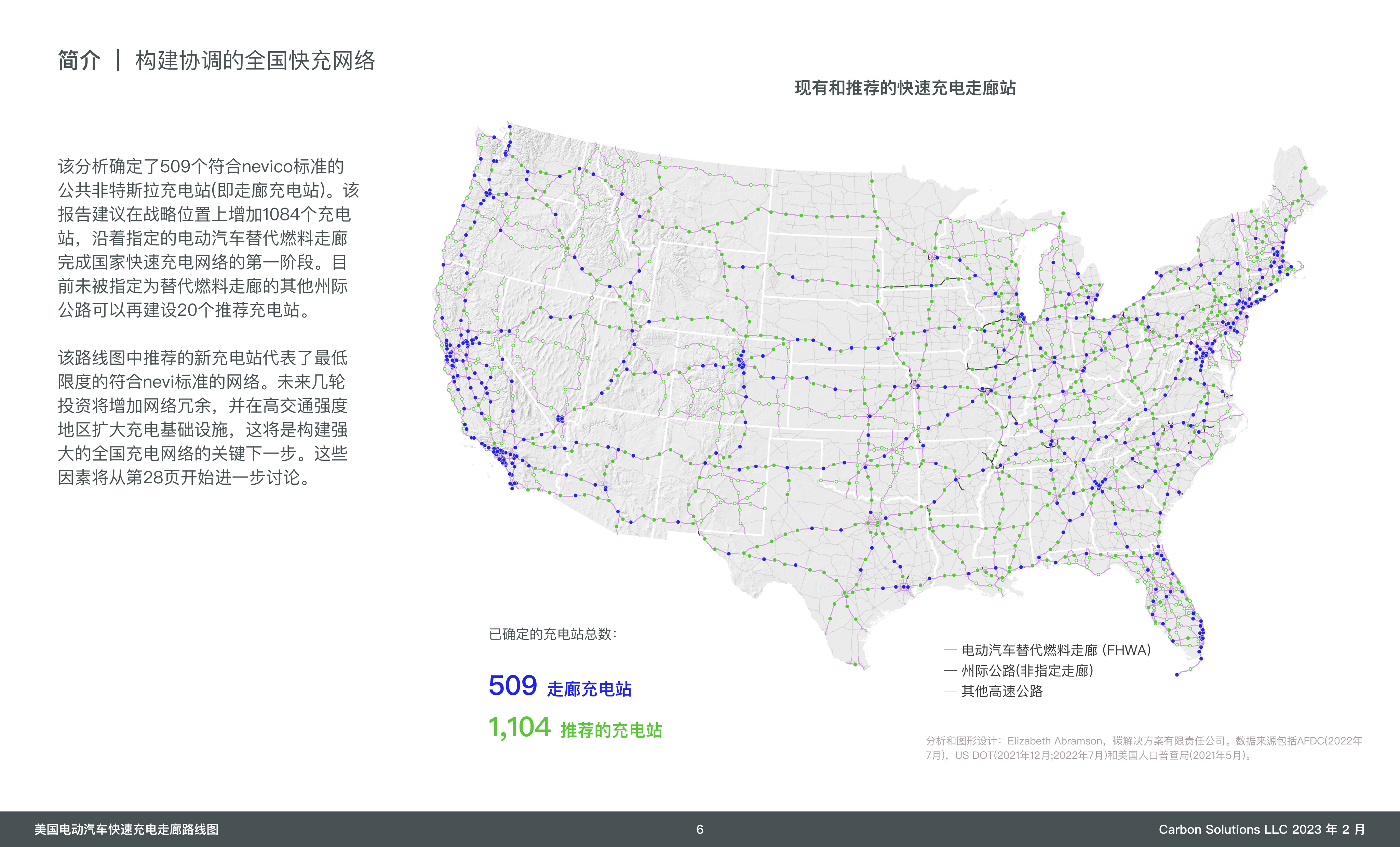Viewport: 1400px width, 847px height.
Task: Click second paragraph starting 该路线图中推荐的
Action: (x=202, y=418)
